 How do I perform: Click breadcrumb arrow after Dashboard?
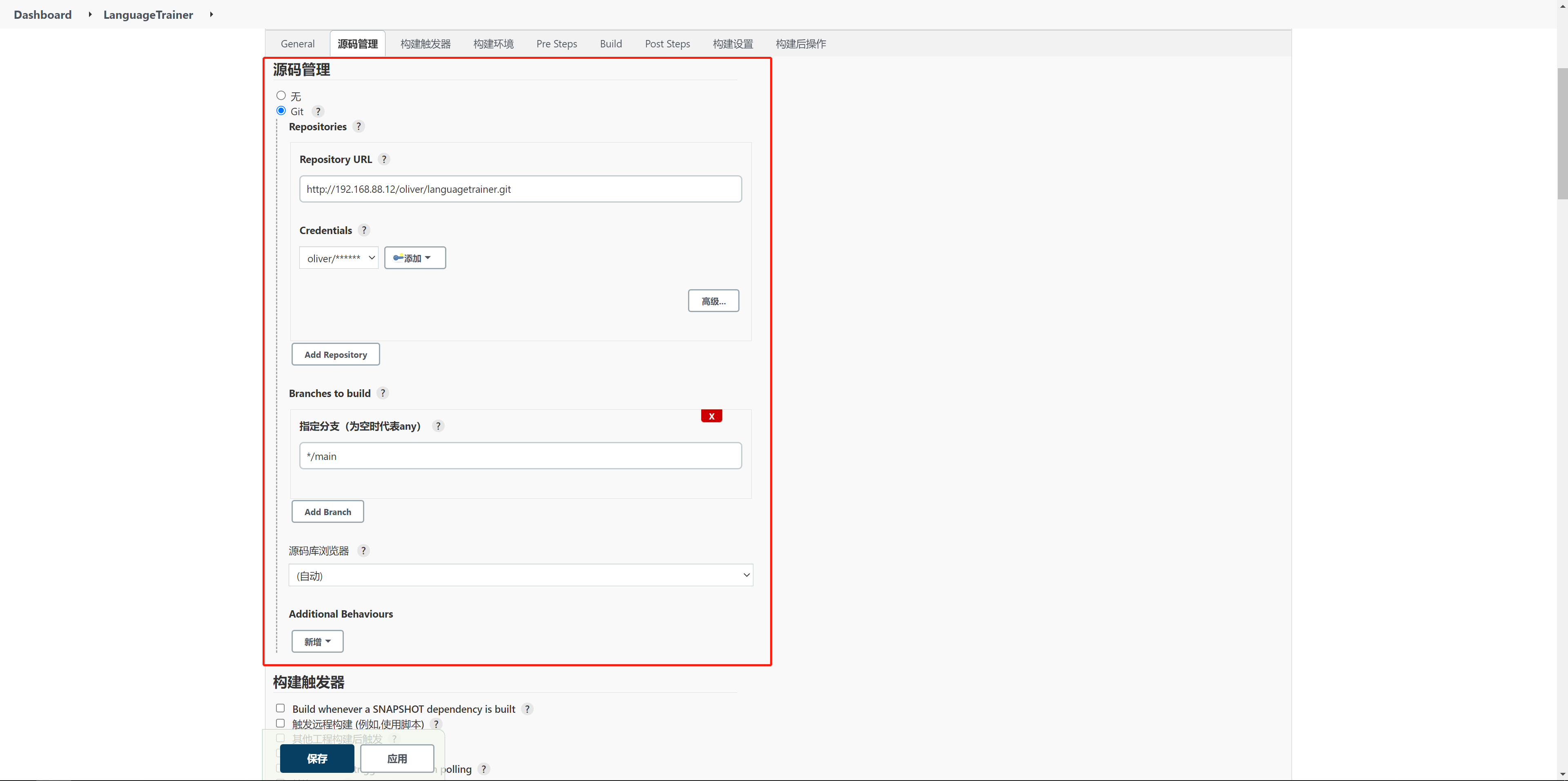pyautogui.click(x=90, y=14)
